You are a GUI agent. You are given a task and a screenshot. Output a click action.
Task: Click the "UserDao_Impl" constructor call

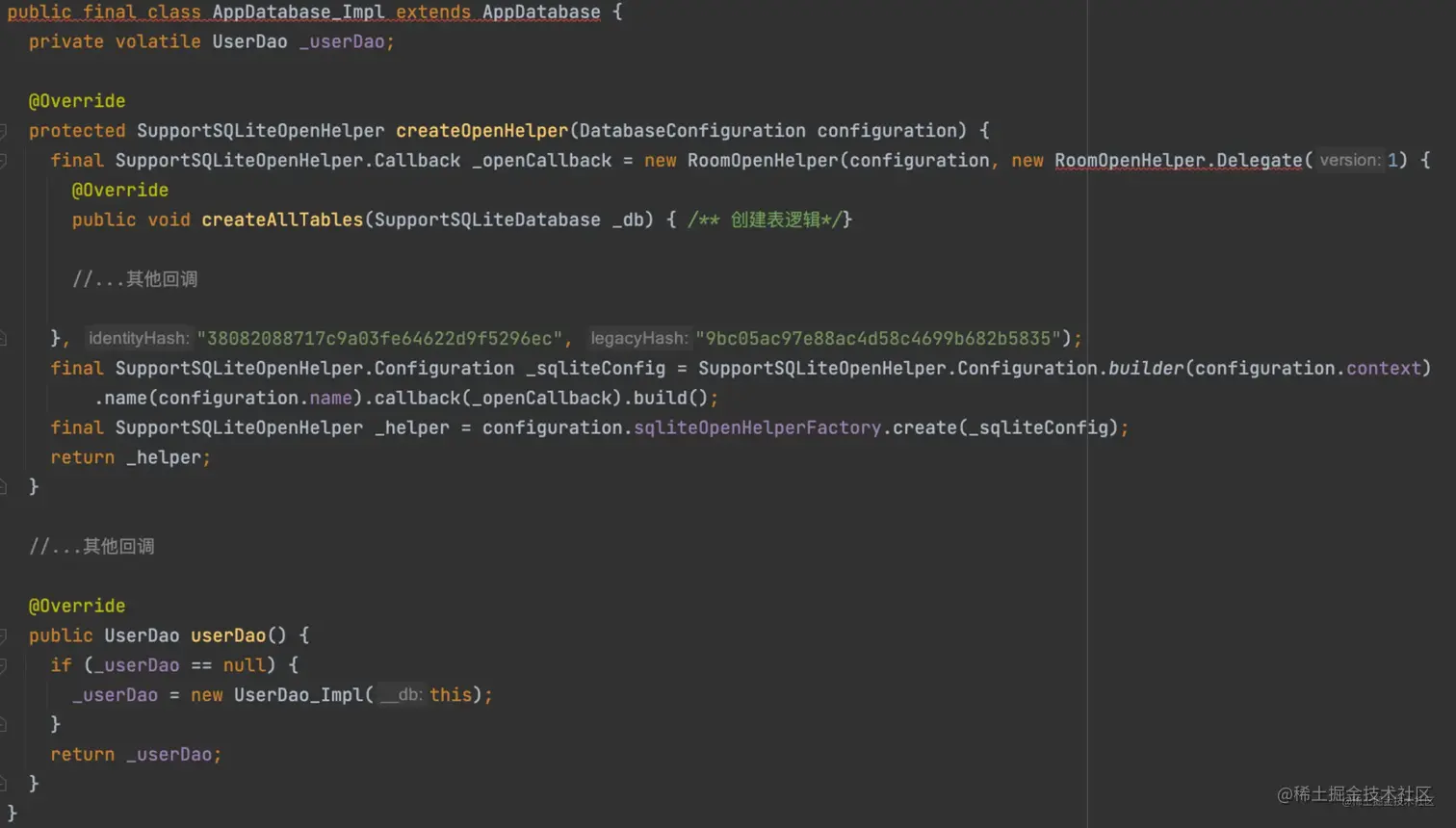299,696
